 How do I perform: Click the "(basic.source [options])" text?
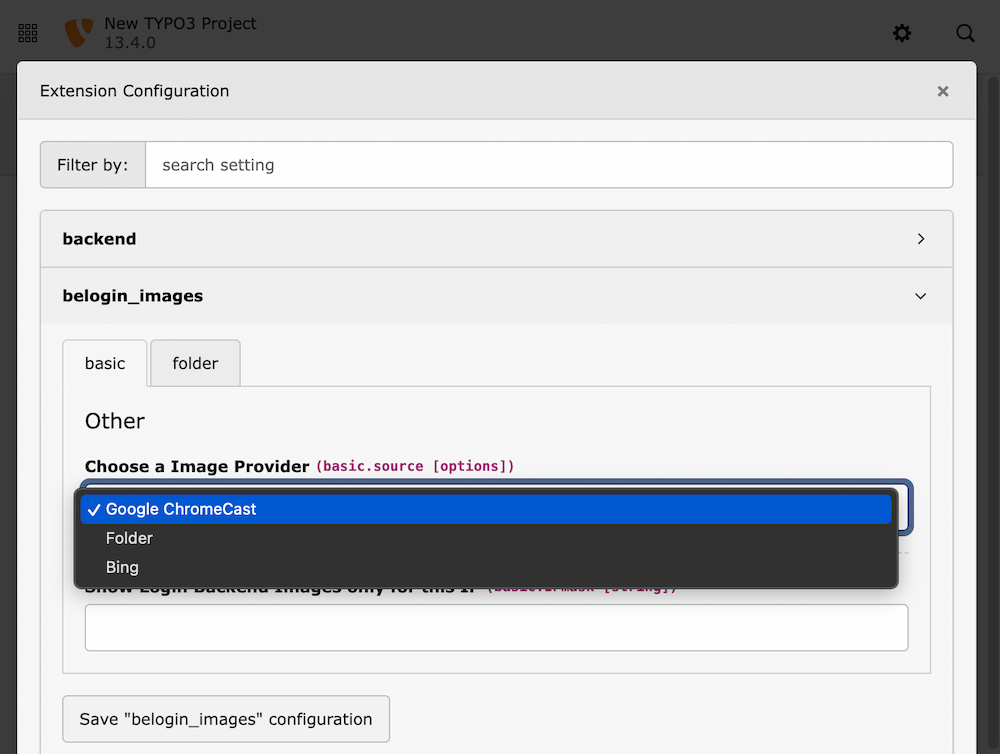click(415, 466)
